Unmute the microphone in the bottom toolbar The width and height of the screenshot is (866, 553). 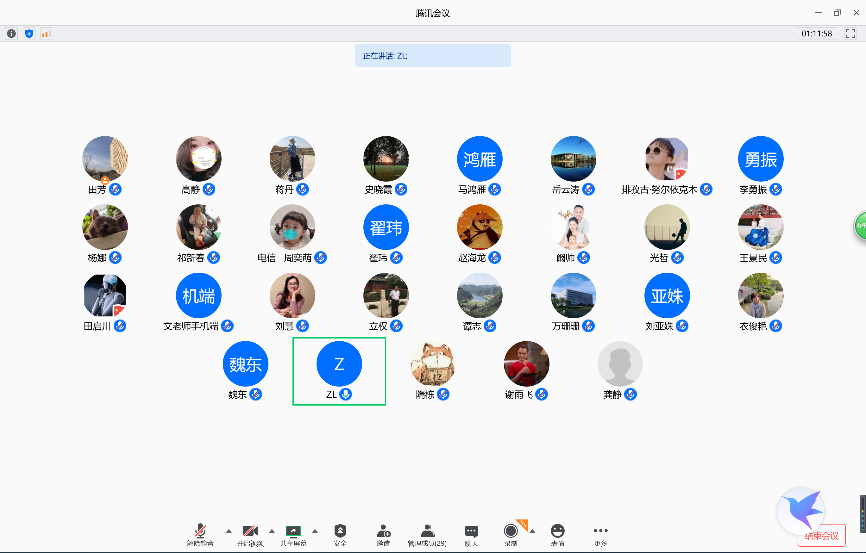(x=200, y=531)
